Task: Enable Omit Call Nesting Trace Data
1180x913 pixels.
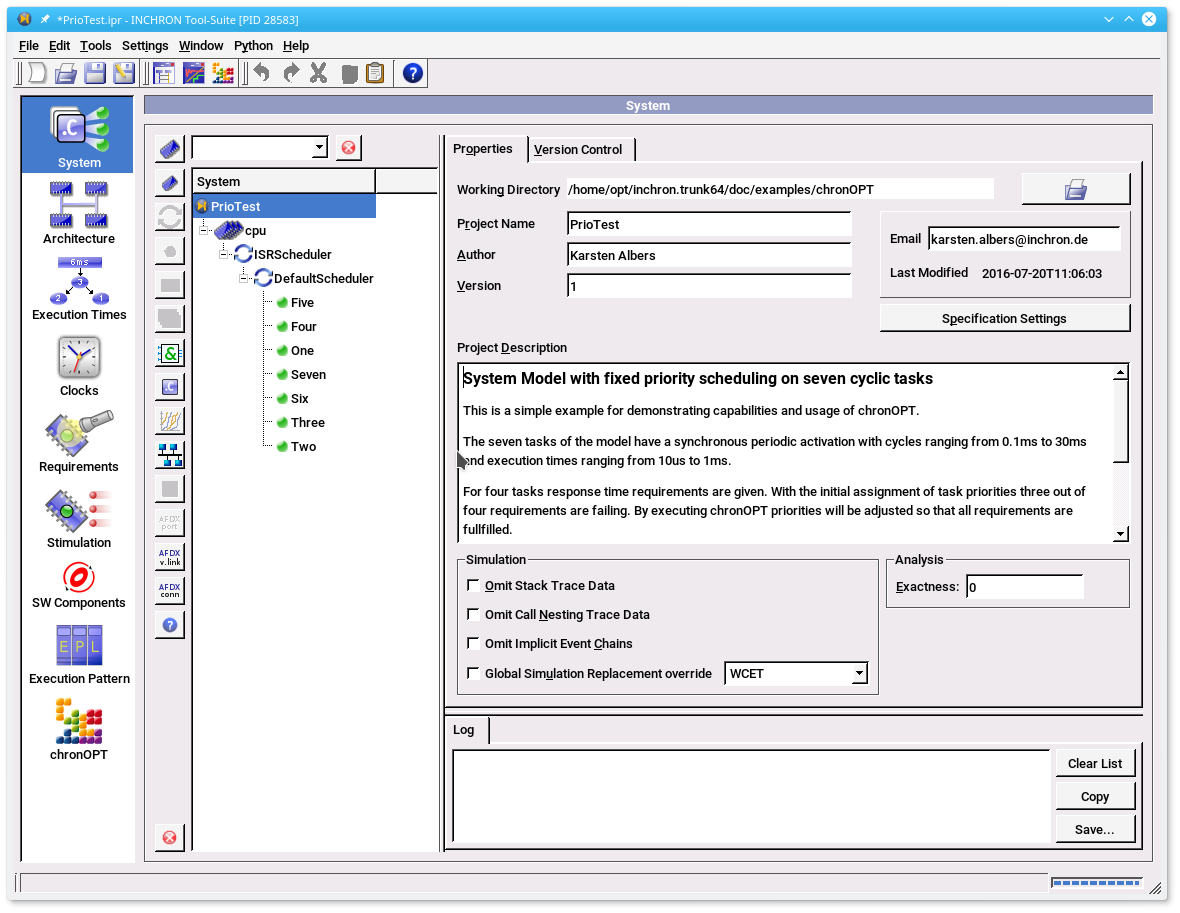Action: point(473,614)
